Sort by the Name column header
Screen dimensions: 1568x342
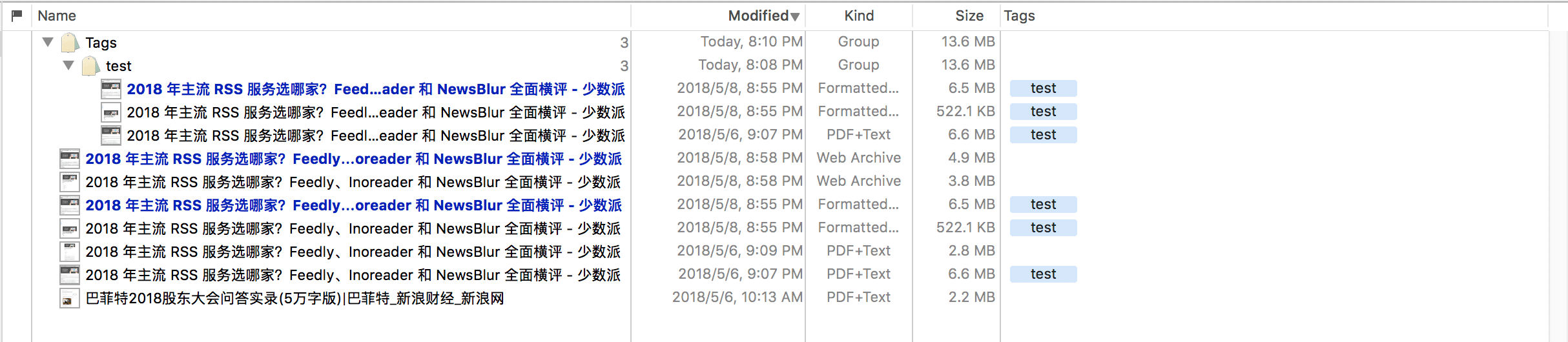(57, 15)
